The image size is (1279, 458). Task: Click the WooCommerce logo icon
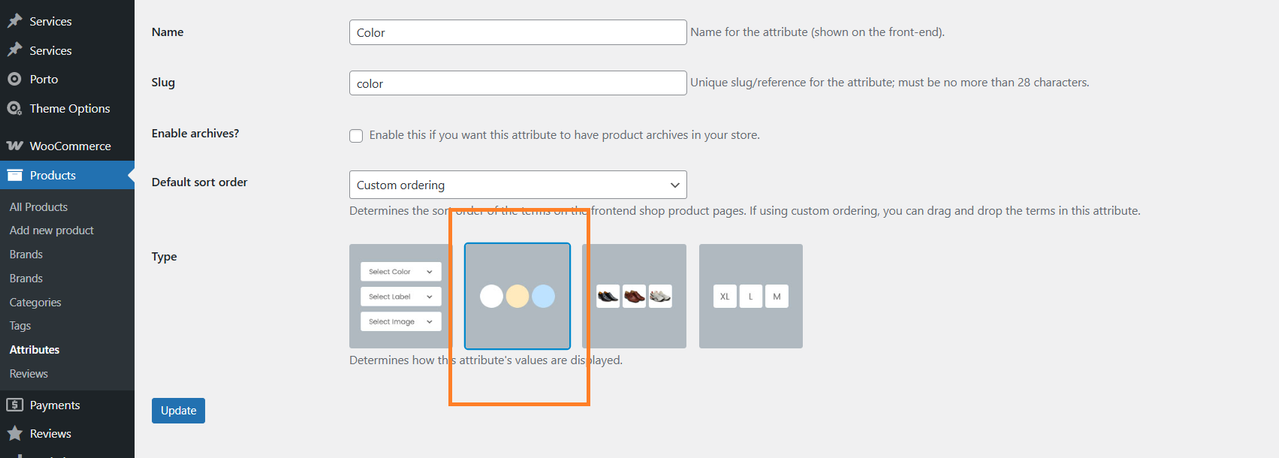(14, 146)
